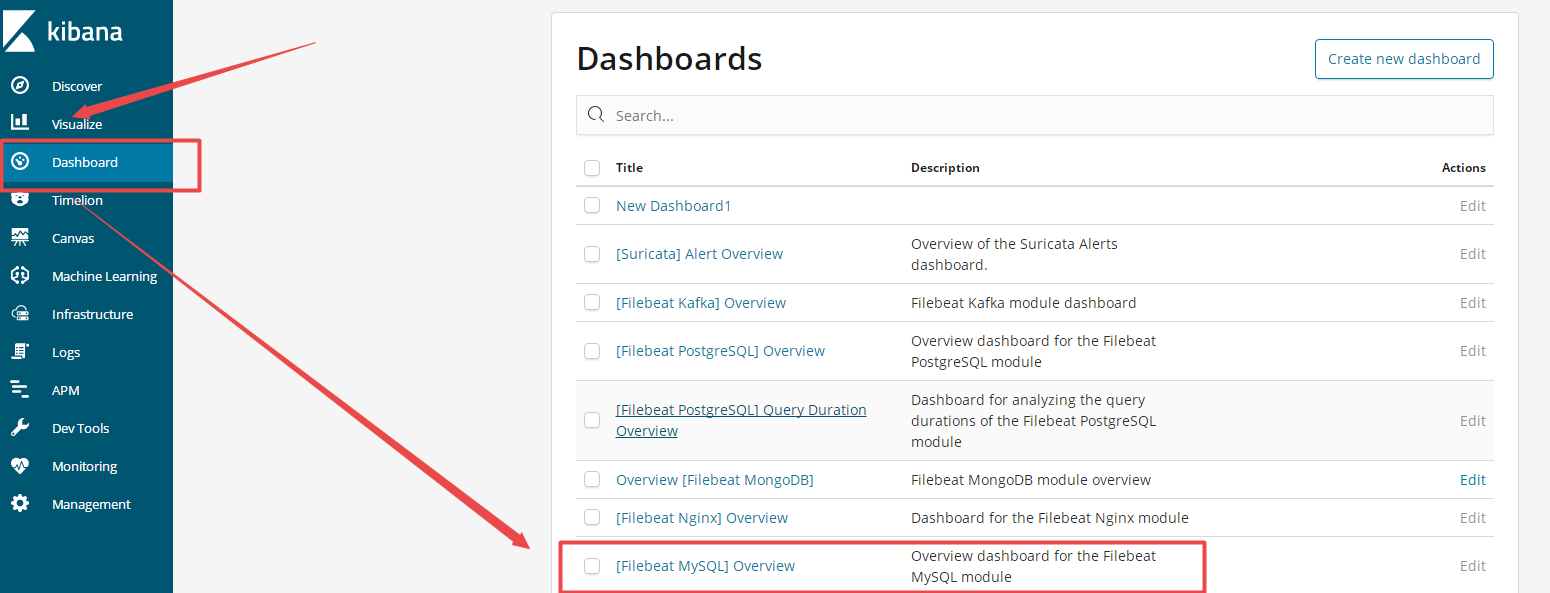Go to Dashboard in the sidebar
1550x593 pixels.
pyautogui.click(x=85, y=162)
